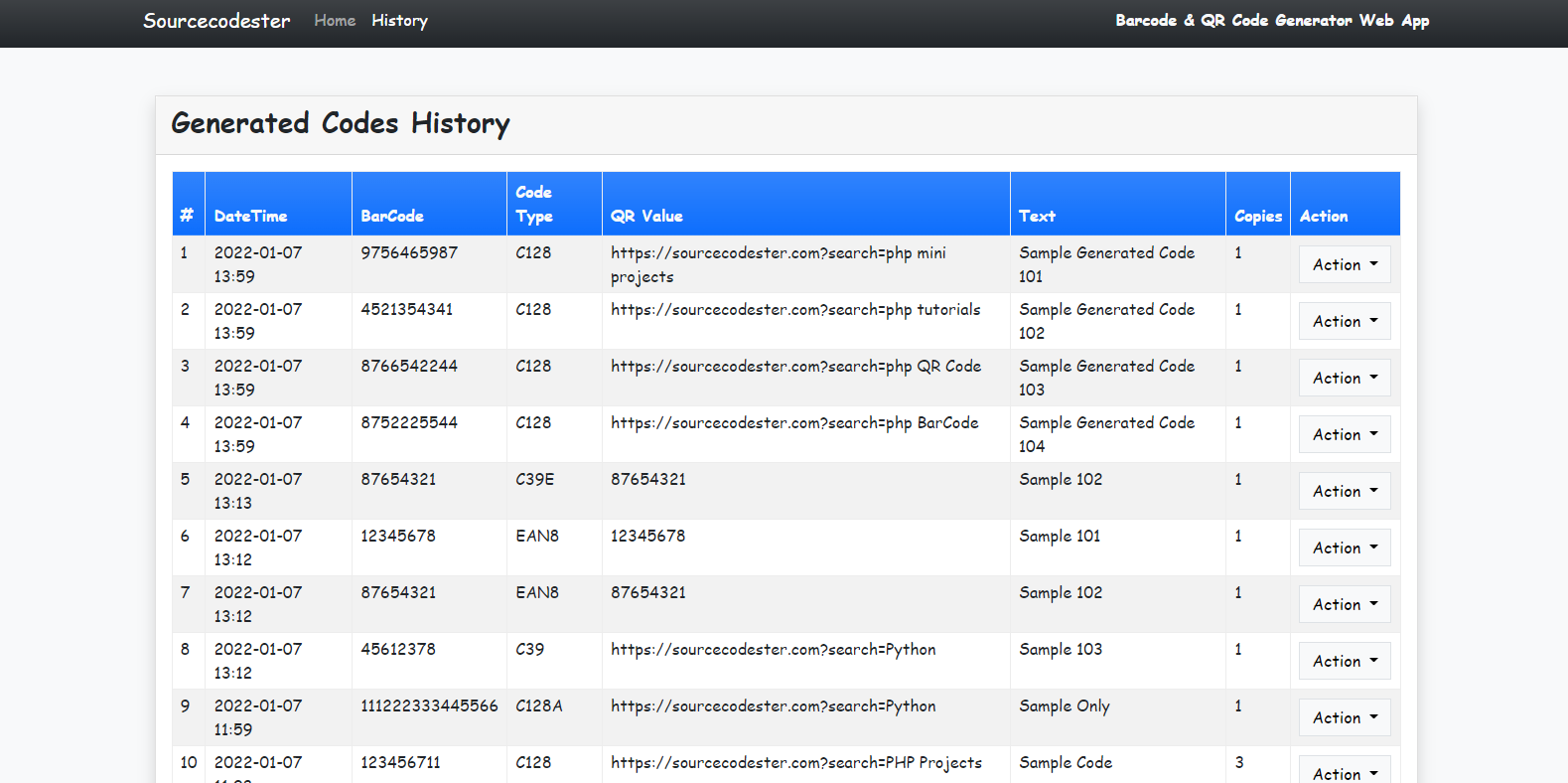Click the 'PHP Projects' QR value
Screen dimensions: 1568x783
point(796,763)
